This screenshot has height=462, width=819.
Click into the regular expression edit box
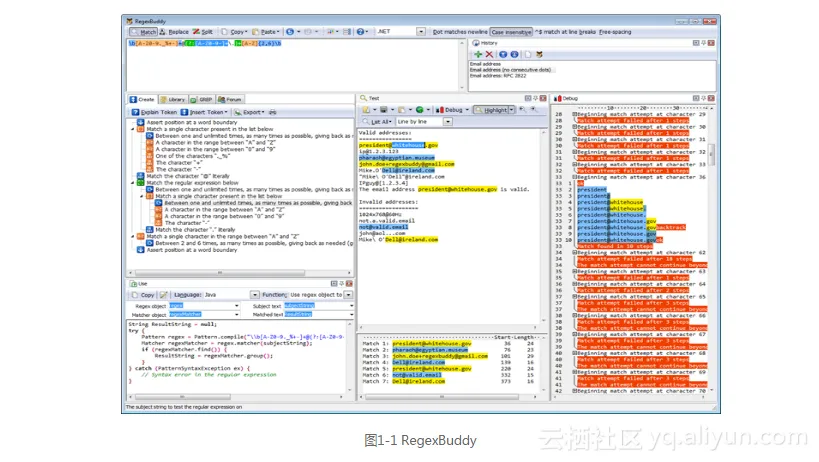pyautogui.click(x=292, y=65)
